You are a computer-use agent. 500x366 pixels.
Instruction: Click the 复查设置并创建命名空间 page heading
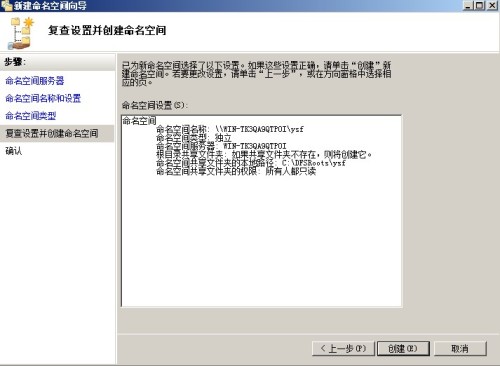point(107,30)
